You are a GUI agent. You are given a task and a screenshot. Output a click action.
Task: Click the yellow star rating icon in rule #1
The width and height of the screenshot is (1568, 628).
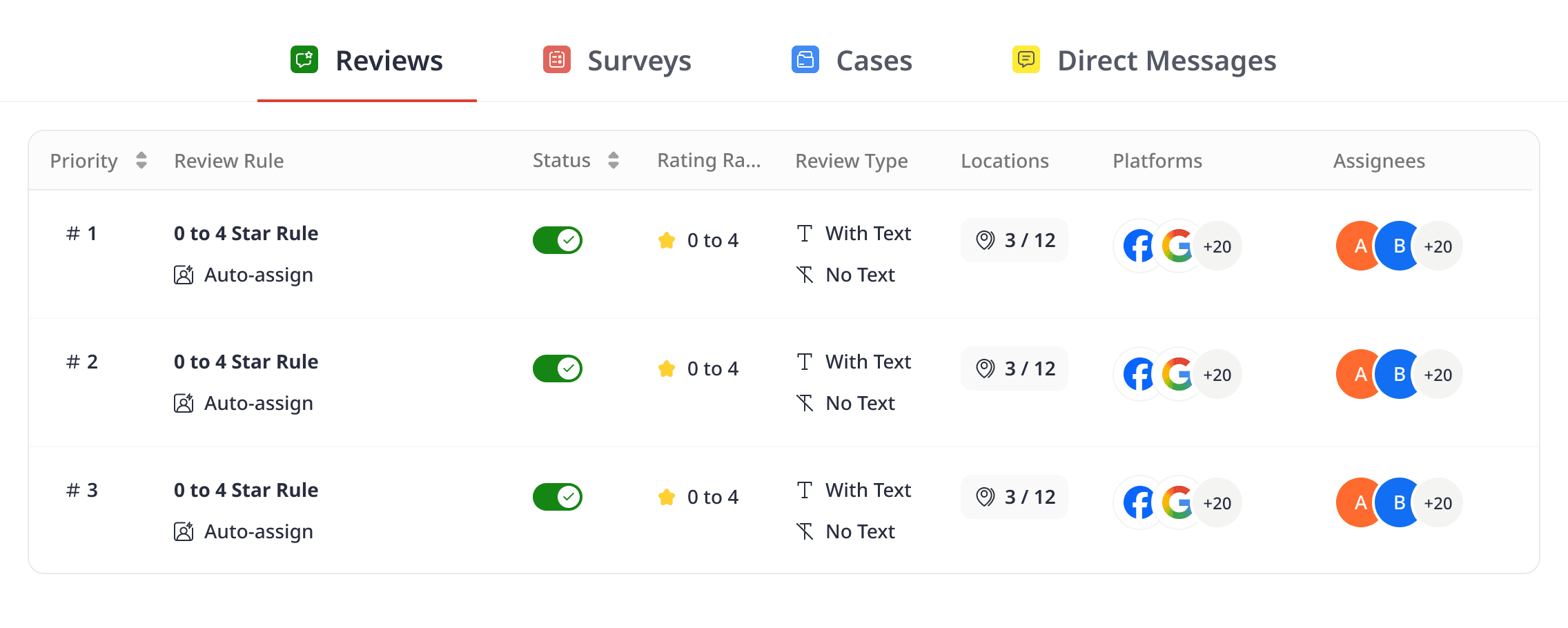[x=667, y=240]
